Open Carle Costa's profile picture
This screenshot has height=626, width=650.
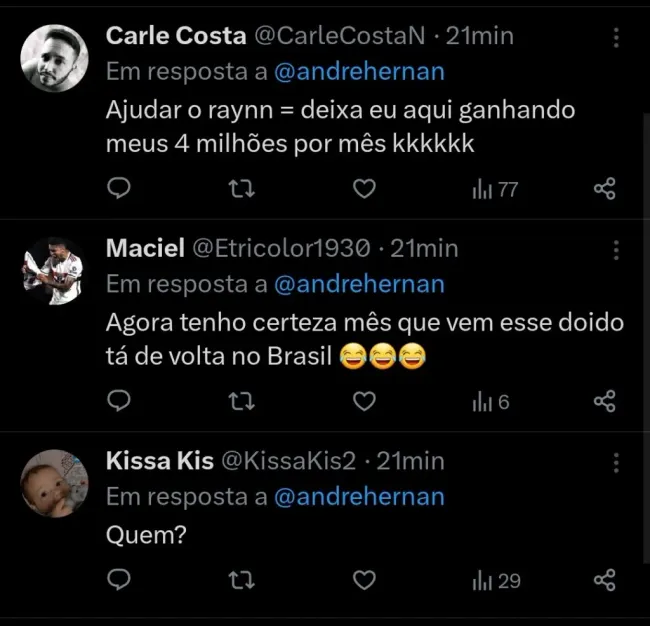point(54,58)
